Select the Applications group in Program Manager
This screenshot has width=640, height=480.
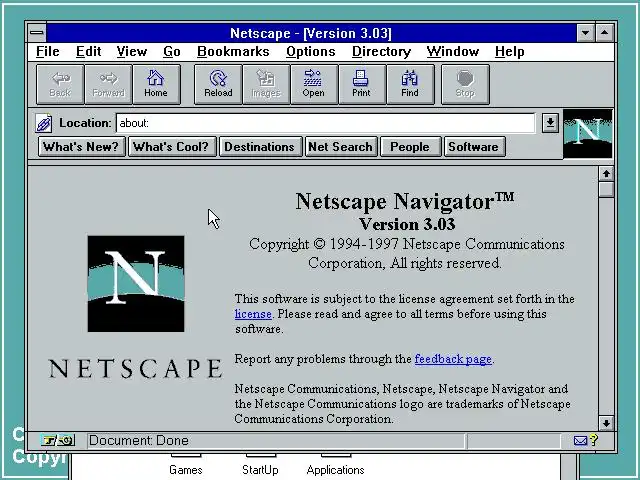336,470
